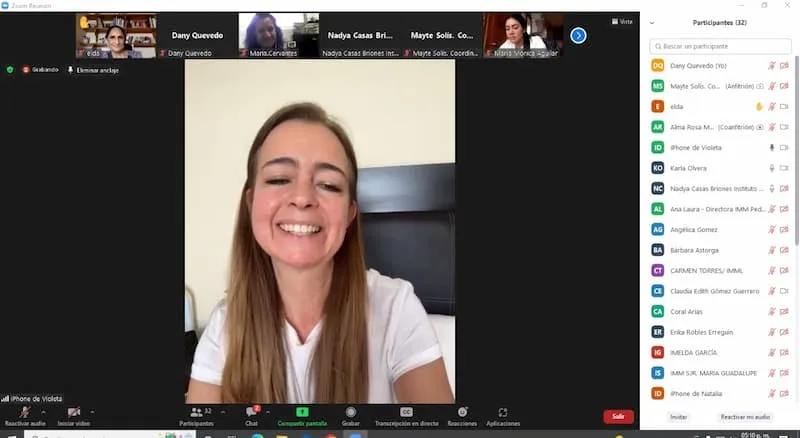The width and height of the screenshot is (800, 438).
Task: Expand video options arrow beside Iniciar video
Action: 92,411
